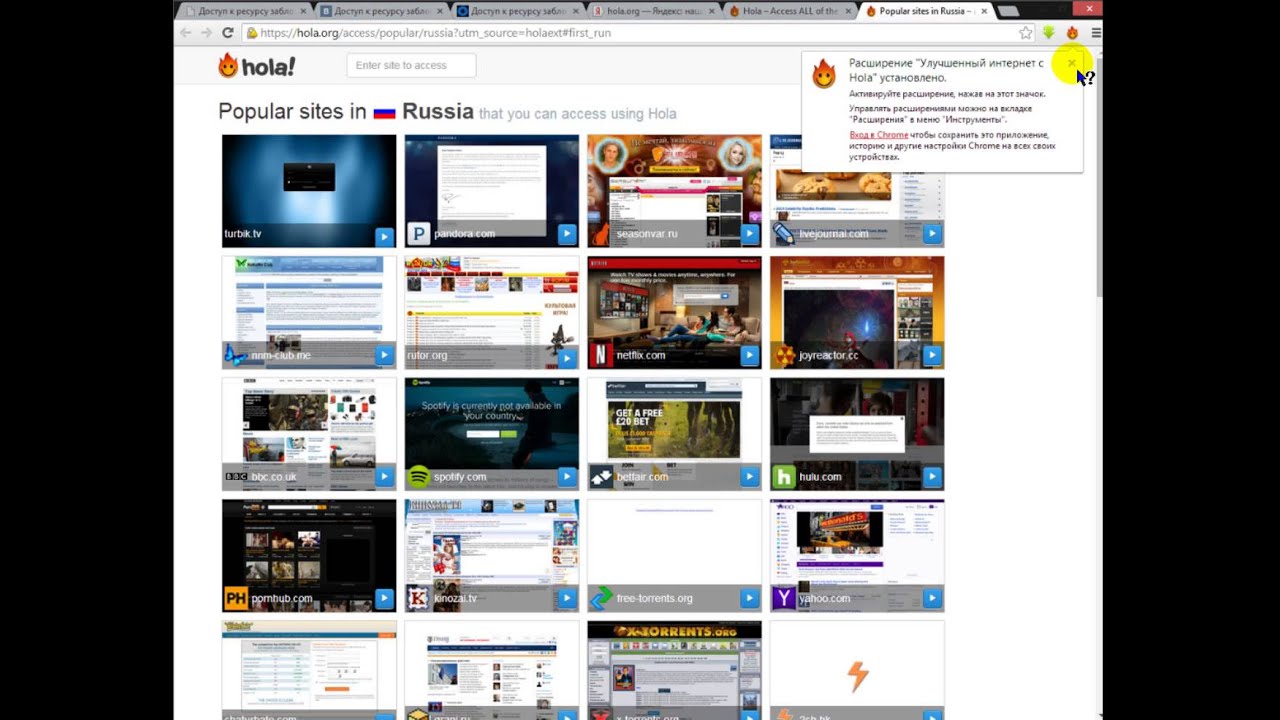Click the play button on free-torrents.org tile
Viewport: 1280px width, 720px height.
coord(749,599)
